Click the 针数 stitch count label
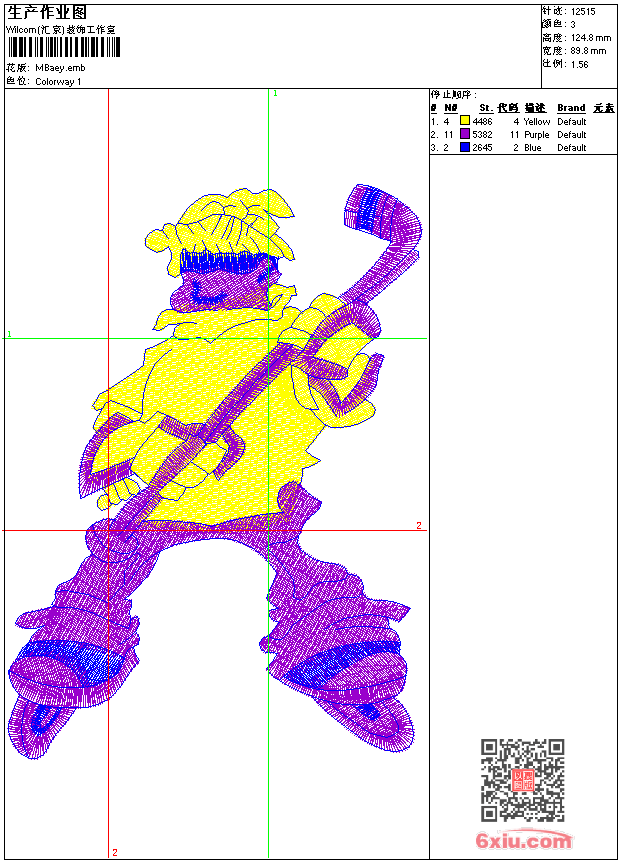 point(554,11)
